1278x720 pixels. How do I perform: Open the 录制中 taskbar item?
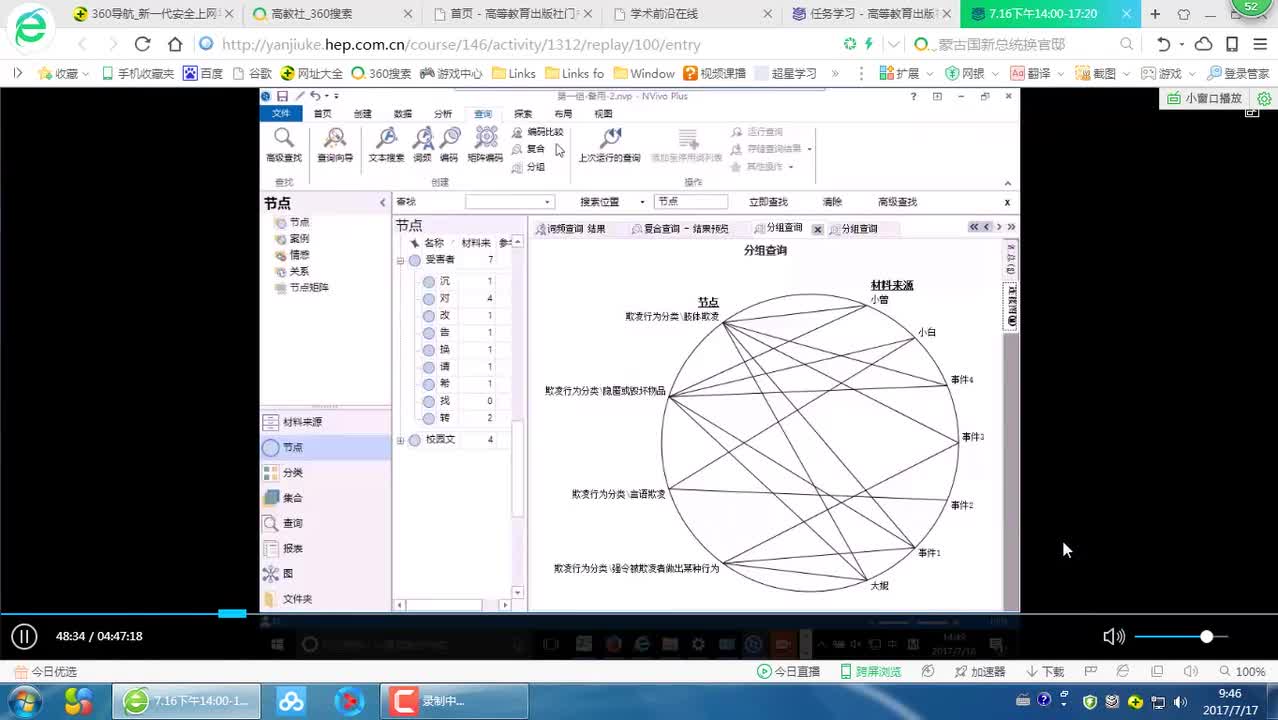[455, 701]
